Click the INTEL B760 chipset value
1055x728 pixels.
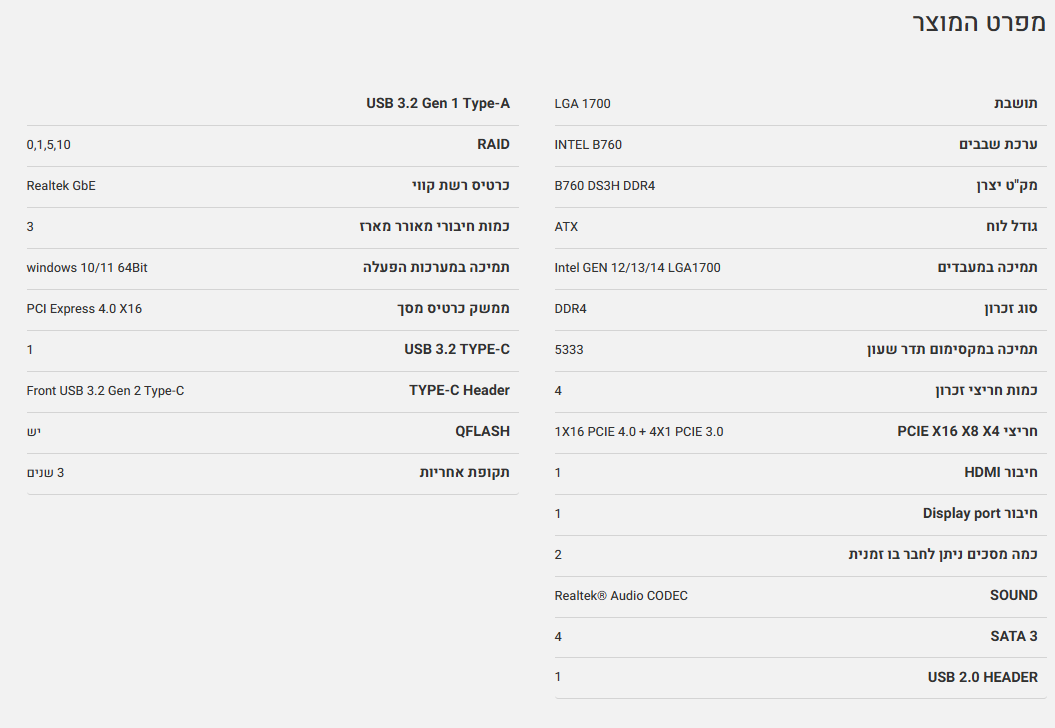588,145
